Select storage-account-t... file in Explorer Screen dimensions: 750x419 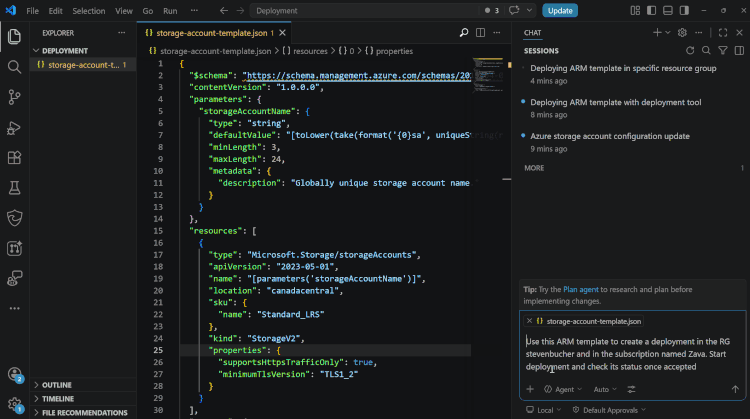coord(83,65)
